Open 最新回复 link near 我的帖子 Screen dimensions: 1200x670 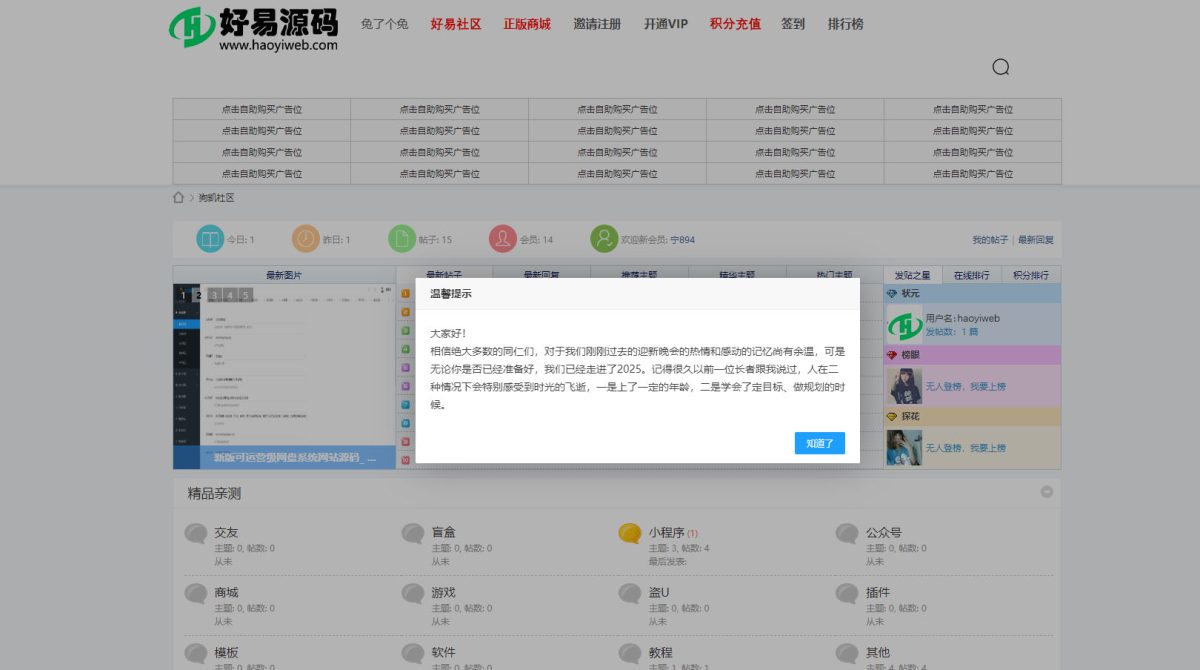[1036, 240]
